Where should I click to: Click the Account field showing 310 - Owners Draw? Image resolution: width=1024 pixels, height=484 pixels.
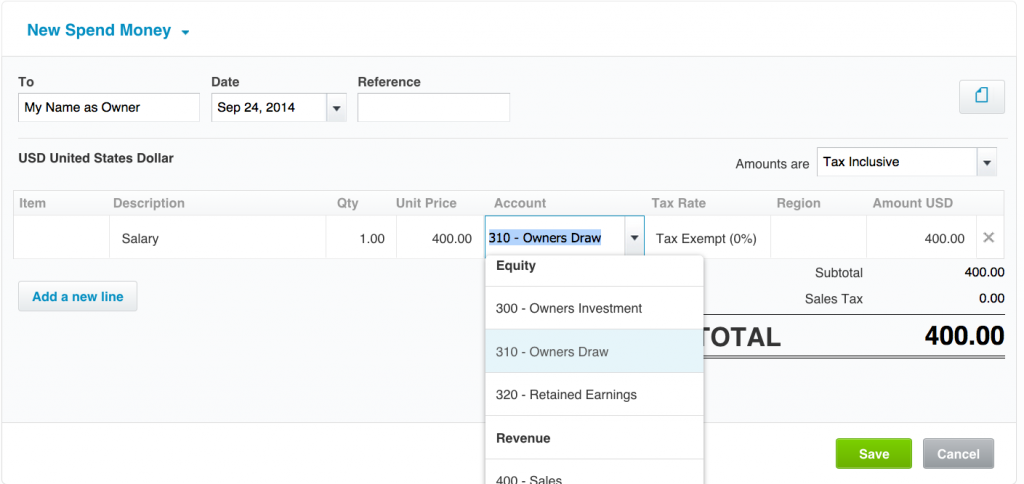pos(555,238)
